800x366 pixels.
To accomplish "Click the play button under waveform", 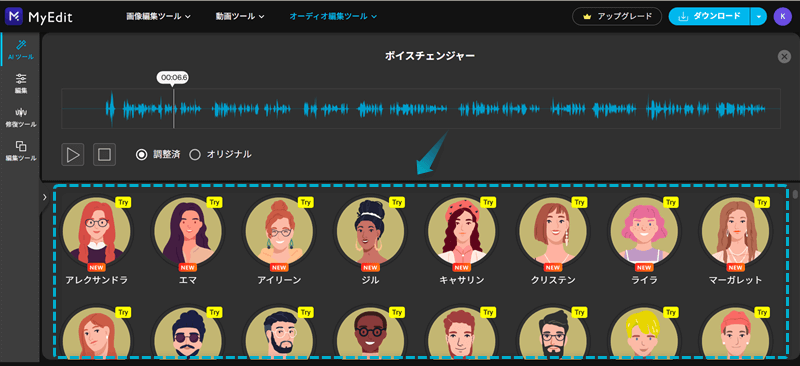I will tap(72, 155).
